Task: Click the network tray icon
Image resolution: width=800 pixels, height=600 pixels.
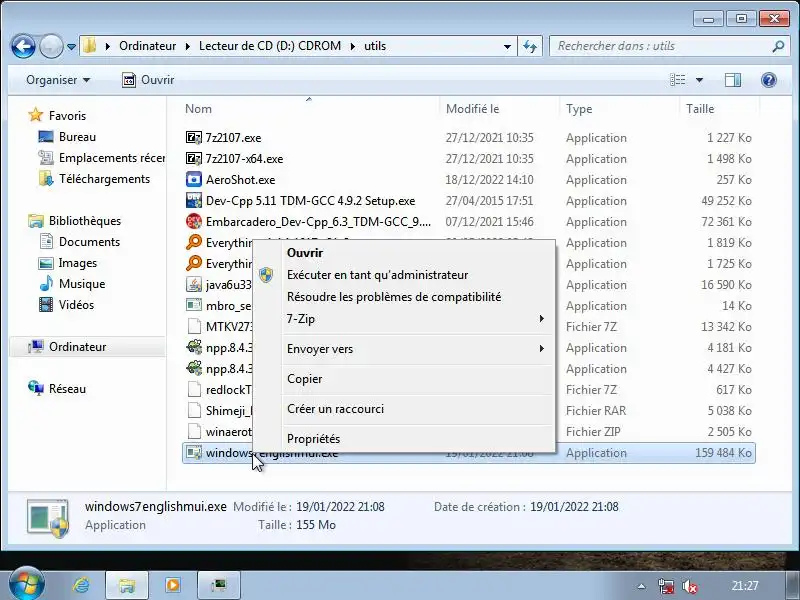Action: 666,587
